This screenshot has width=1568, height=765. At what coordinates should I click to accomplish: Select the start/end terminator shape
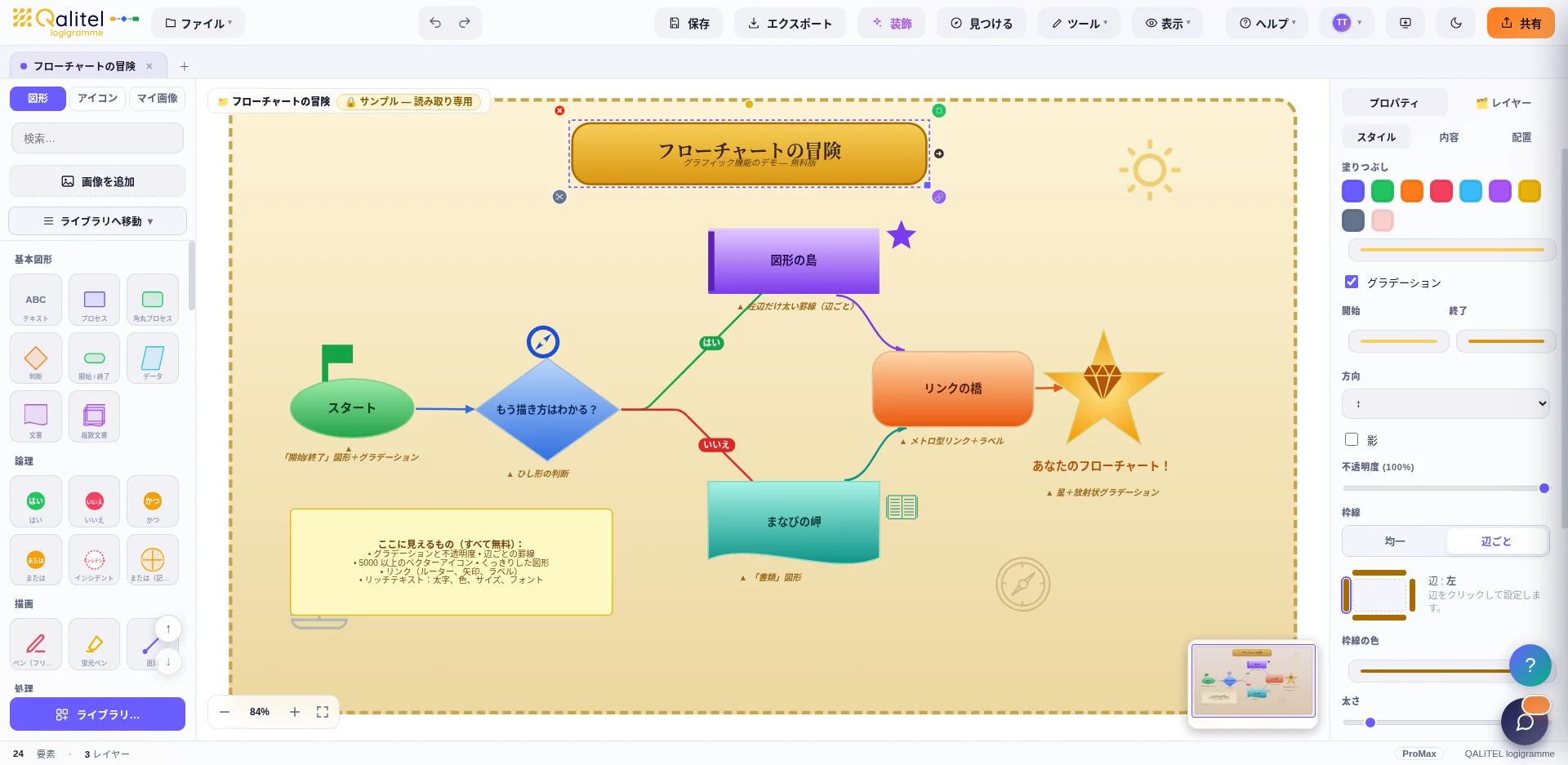tap(95, 358)
